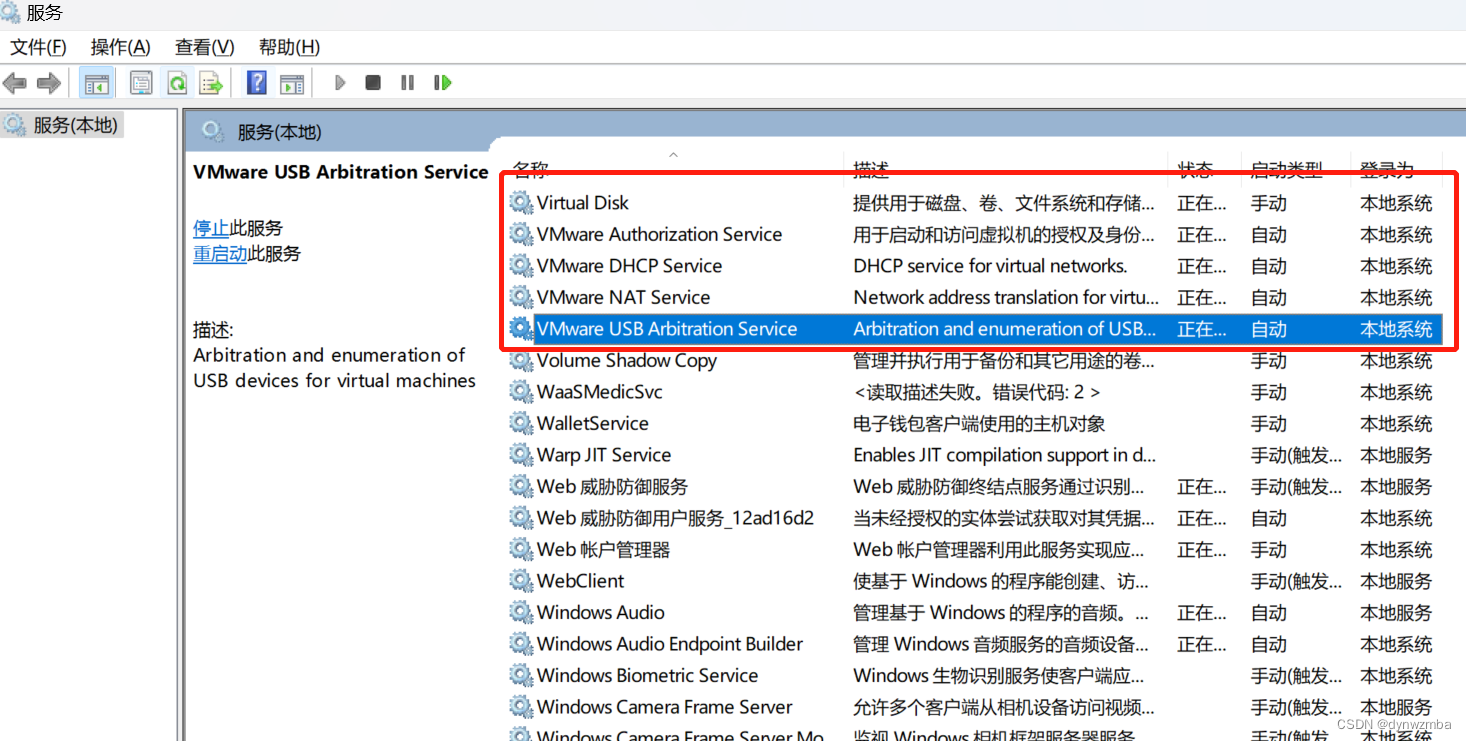Viewport: 1466px width, 741px height.
Task: Click the 正在... status of Windows Audio
Action: pyautogui.click(x=1201, y=612)
